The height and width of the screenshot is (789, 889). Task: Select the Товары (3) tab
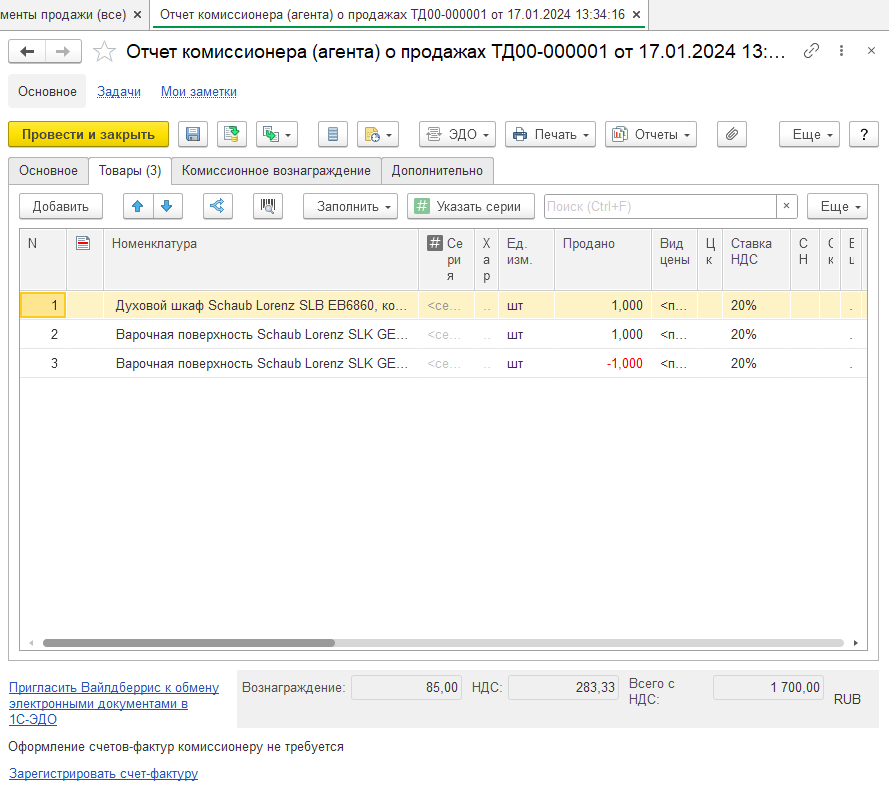click(x=130, y=171)
